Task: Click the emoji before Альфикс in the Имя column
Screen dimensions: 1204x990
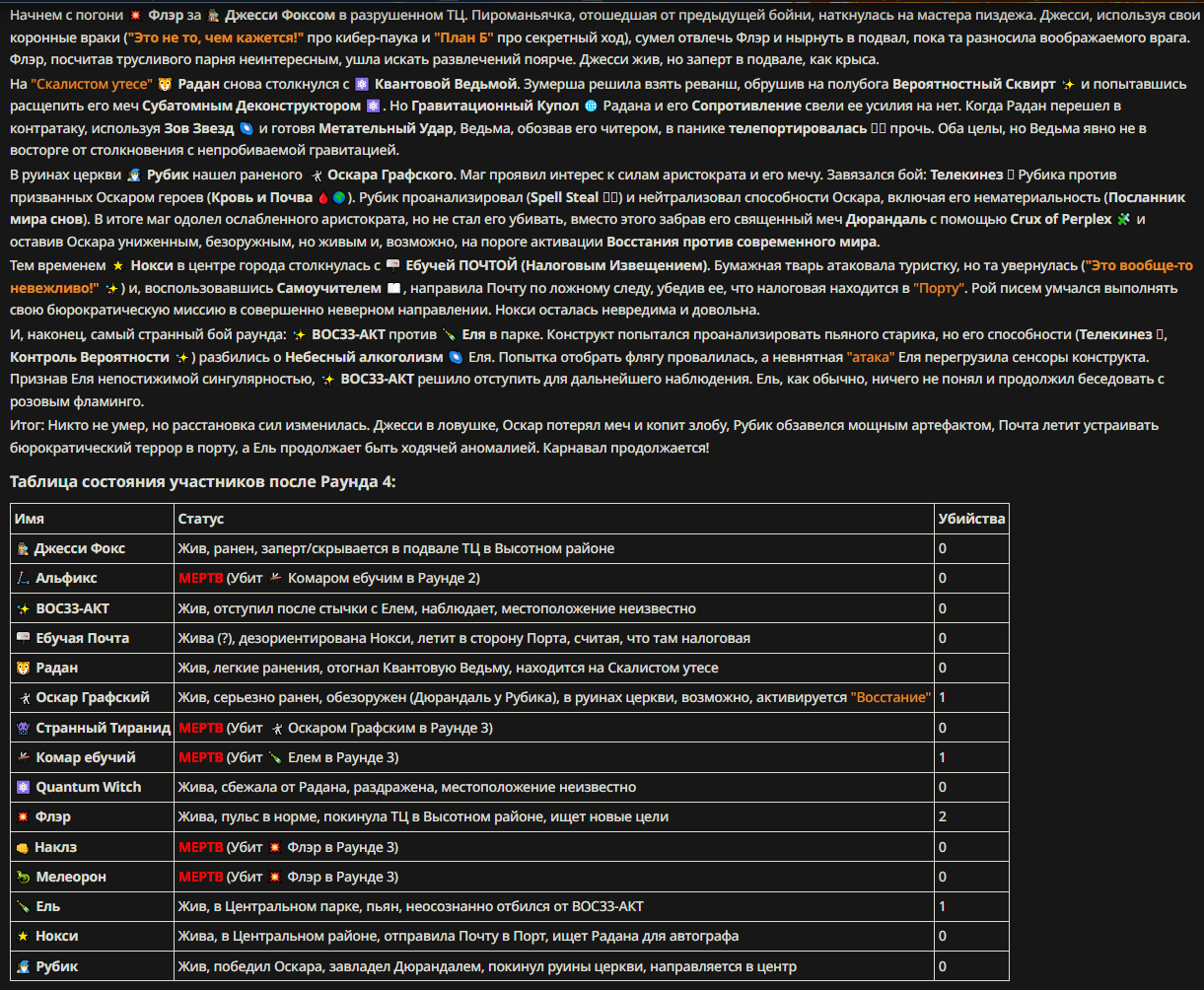Action: pyautogui.click(x=22, y=578)
